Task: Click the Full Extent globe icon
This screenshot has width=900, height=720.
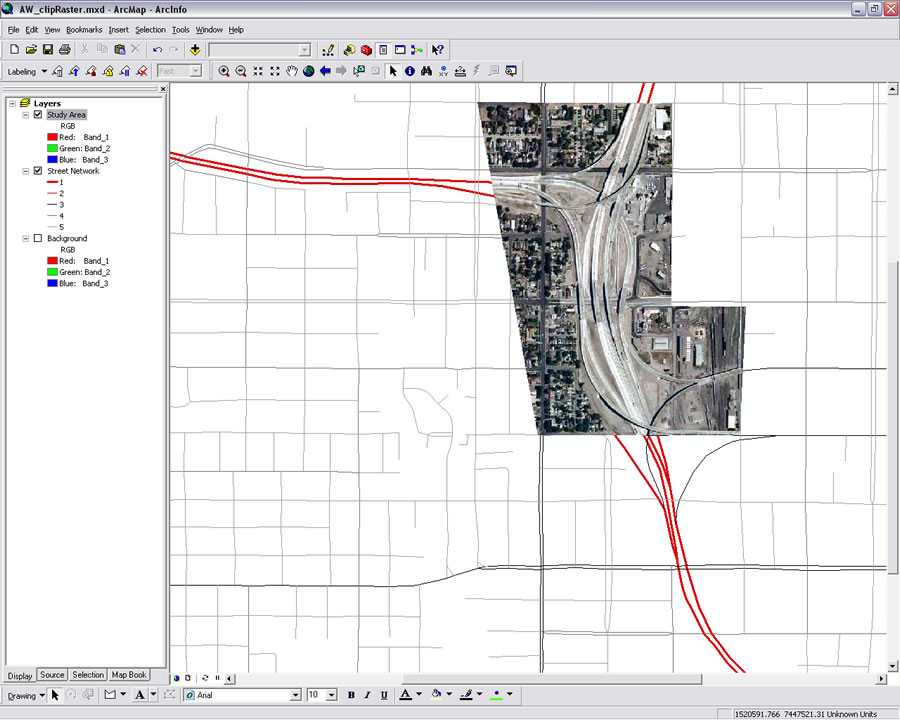Action: pyautogui.click(x=309, y=71)
